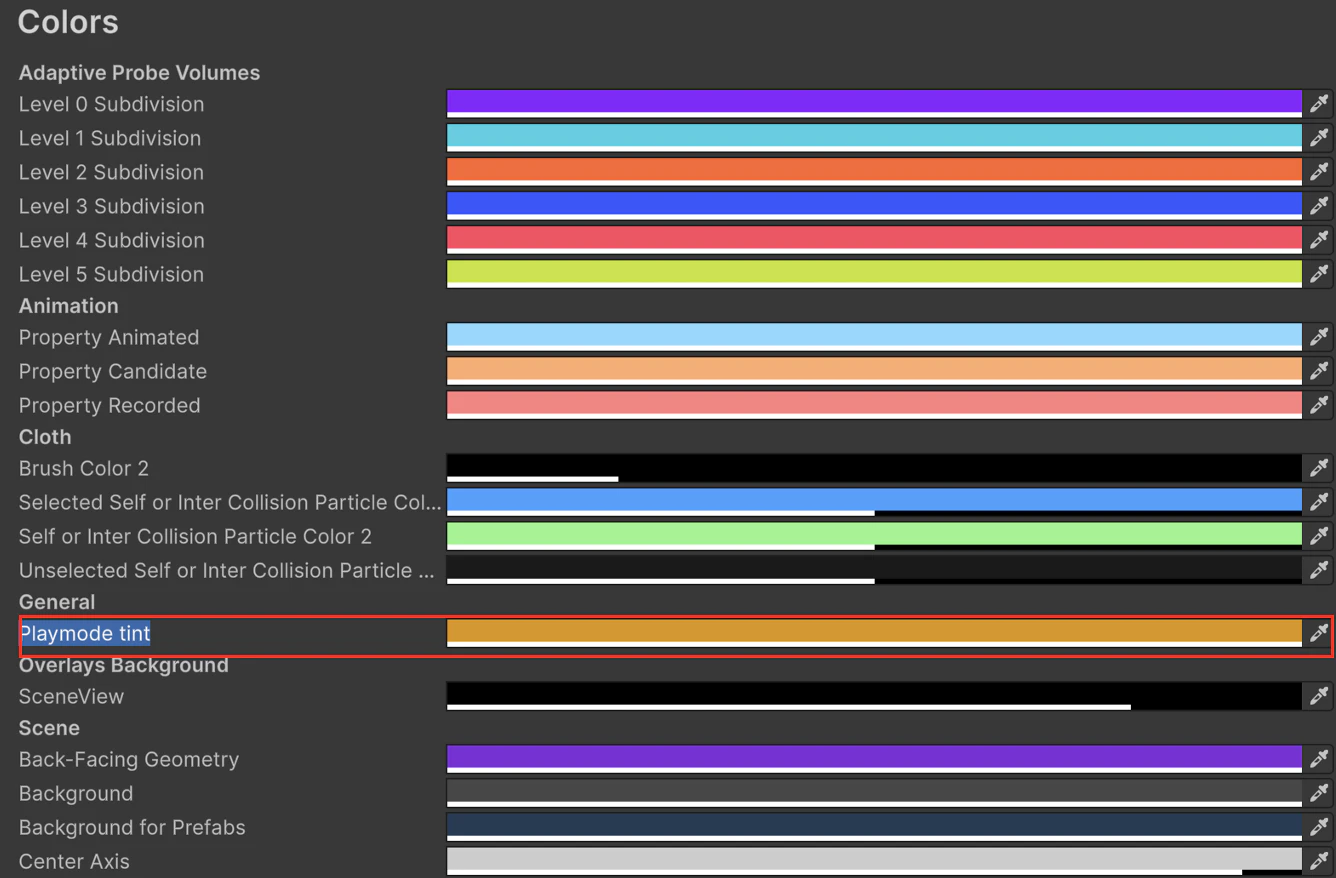The width and height of the screenshot is (1336, 878).
Task: Click the Scene Background eyedropper
Action: (x=1319, y=793)
